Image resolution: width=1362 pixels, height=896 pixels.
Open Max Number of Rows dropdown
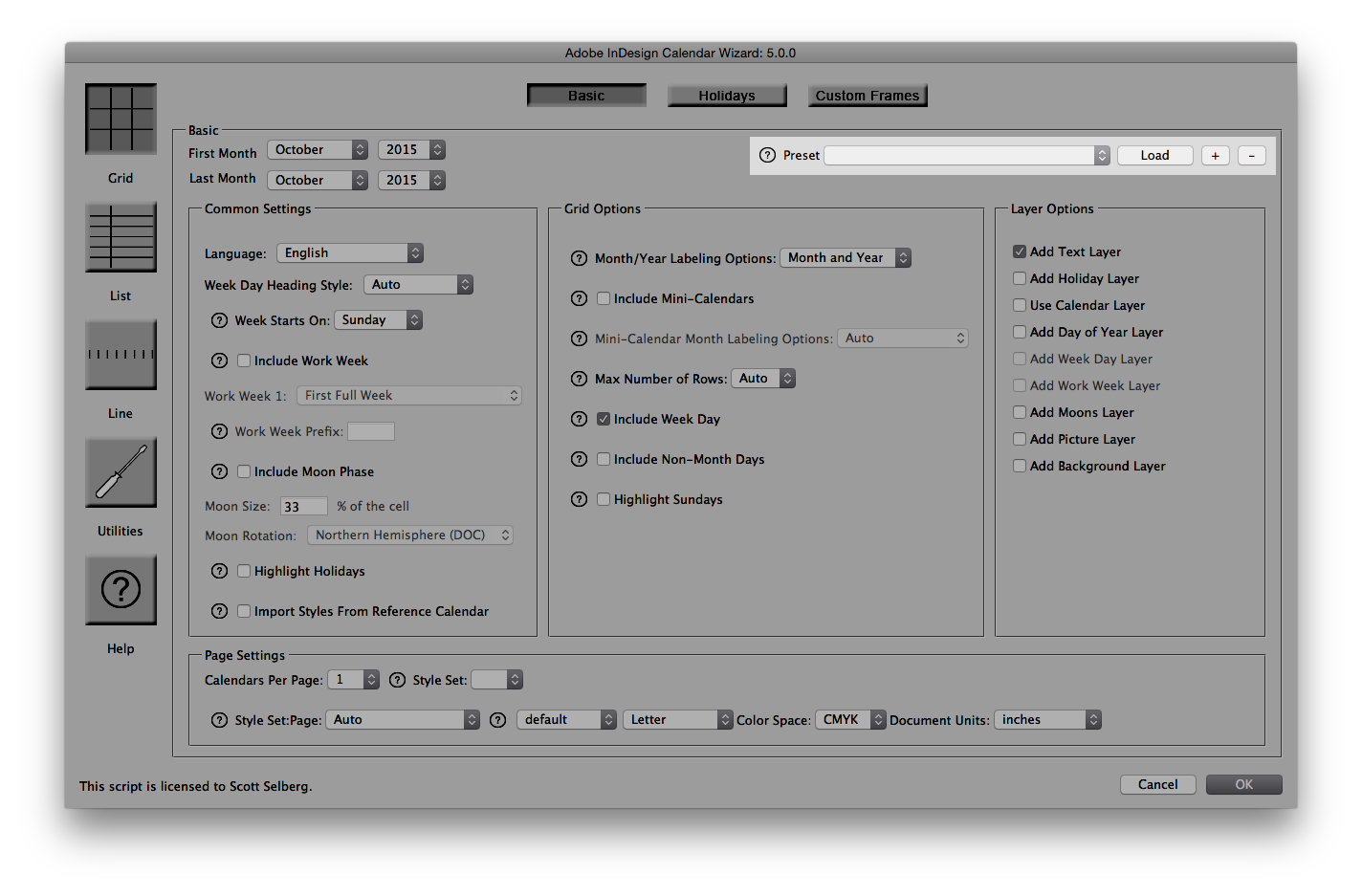pyautogui.click(x=763, y=379)
